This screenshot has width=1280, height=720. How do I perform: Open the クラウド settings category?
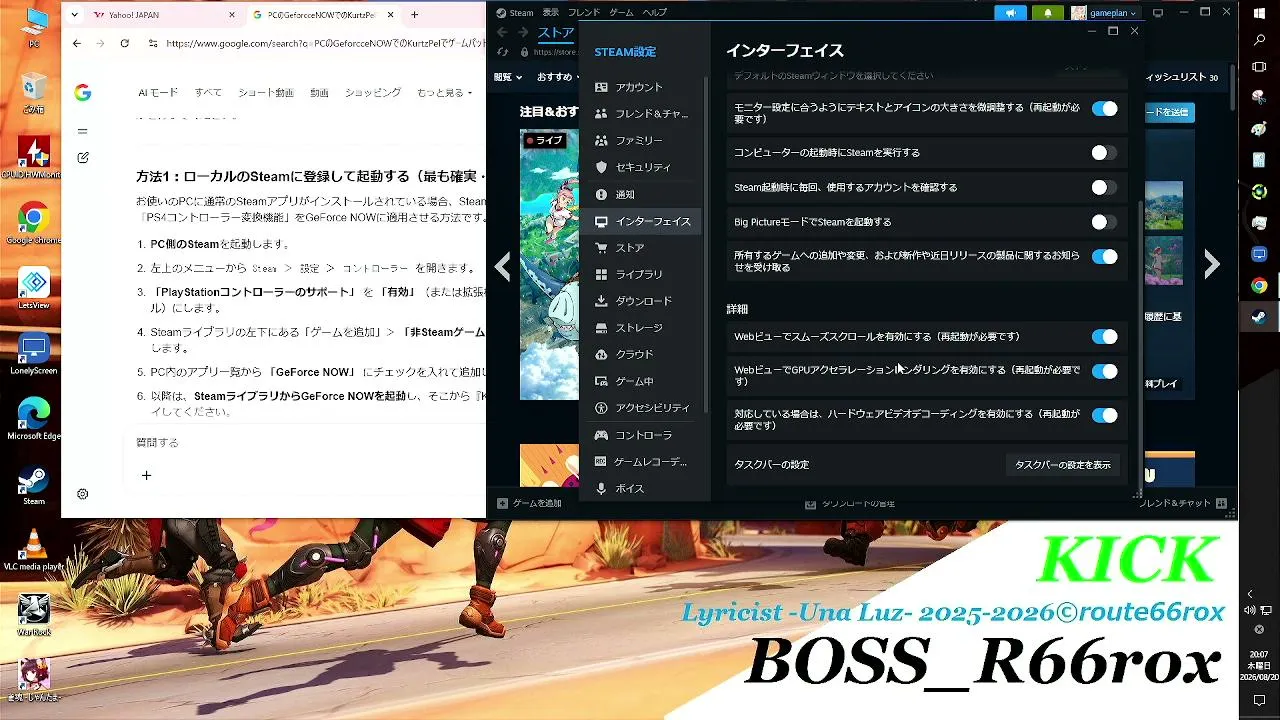click(x=640, y=355)
